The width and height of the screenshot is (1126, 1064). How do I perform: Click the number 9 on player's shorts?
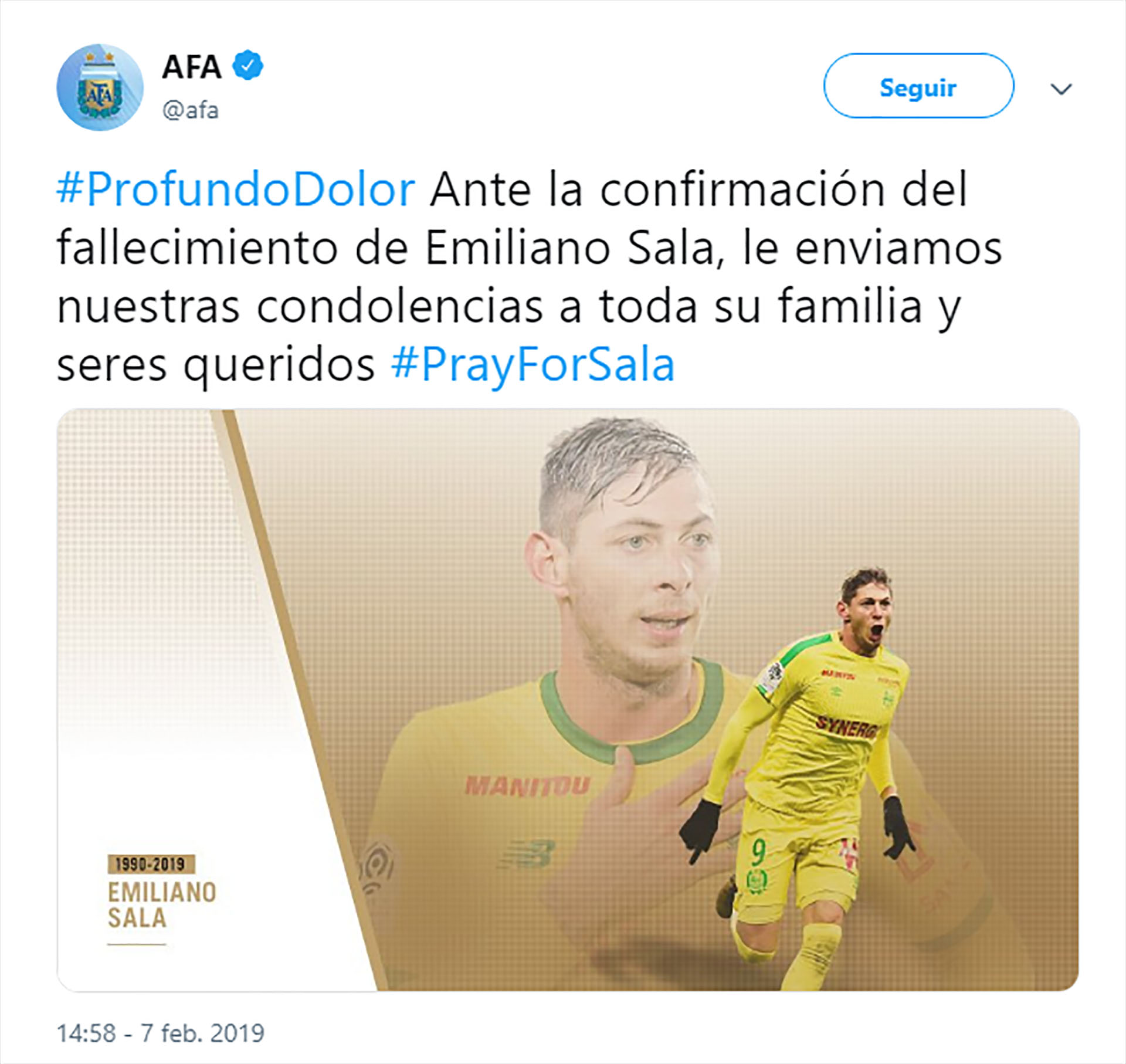759,852
